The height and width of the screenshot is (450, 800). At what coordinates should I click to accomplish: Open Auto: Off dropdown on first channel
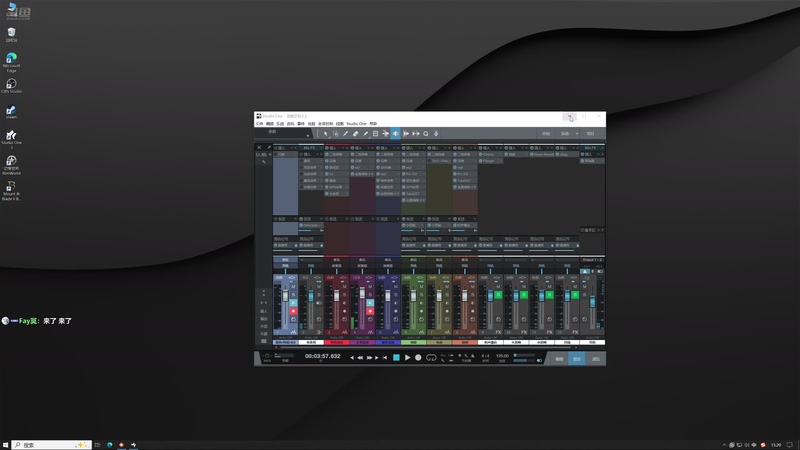(x=285, y=338)
